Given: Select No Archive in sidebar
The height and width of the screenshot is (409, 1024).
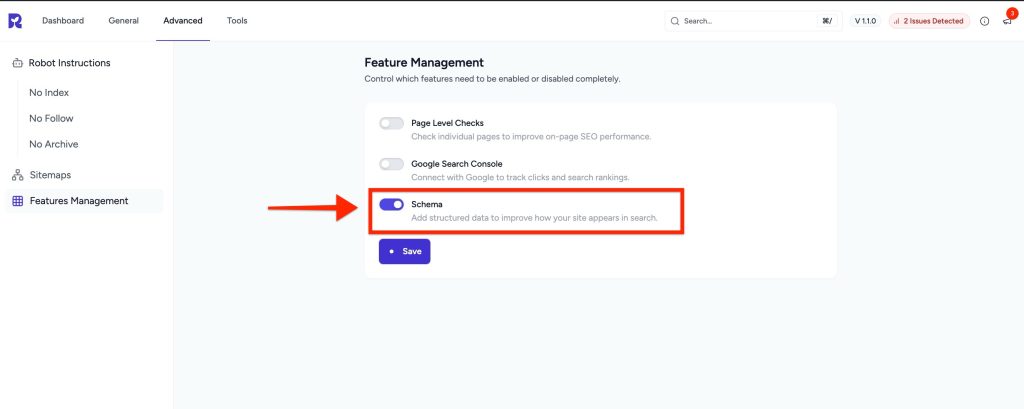Looking at the screenshot, I should pyautogui.click(x=54, y=144).
